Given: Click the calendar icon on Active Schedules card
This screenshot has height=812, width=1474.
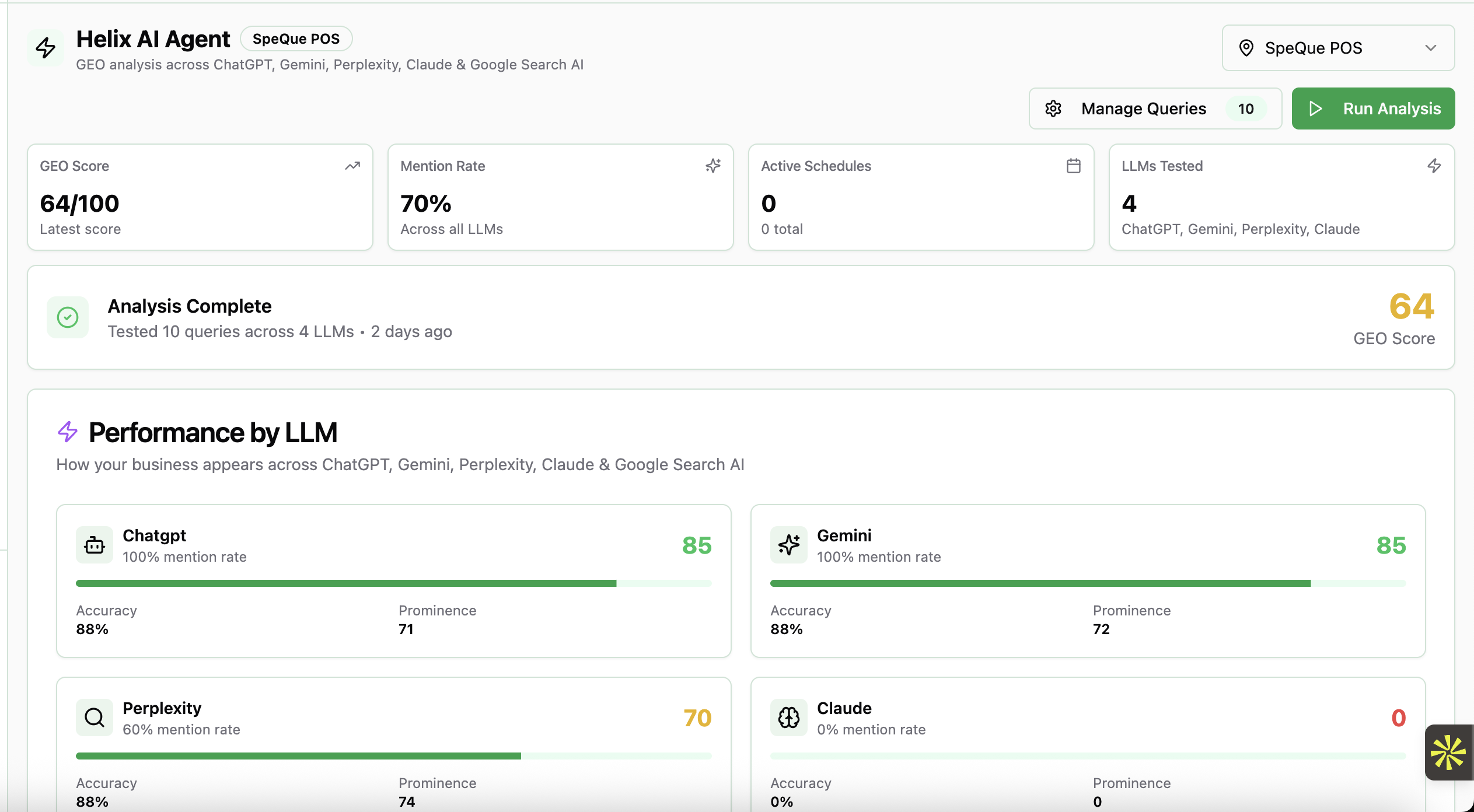Looking at the screenshot, I should (x=1073, y=166).
